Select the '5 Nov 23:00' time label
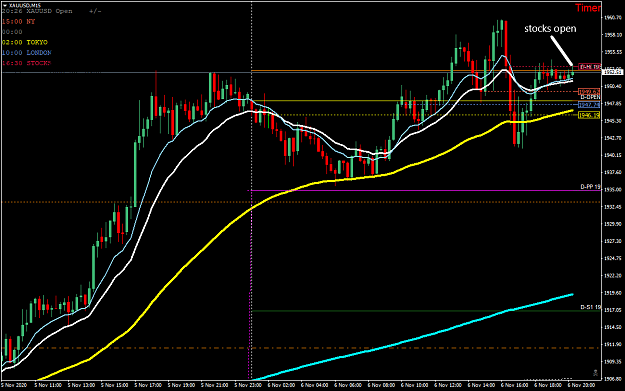The height and width of the screenshot is (391, 625). tap(248, 385)
